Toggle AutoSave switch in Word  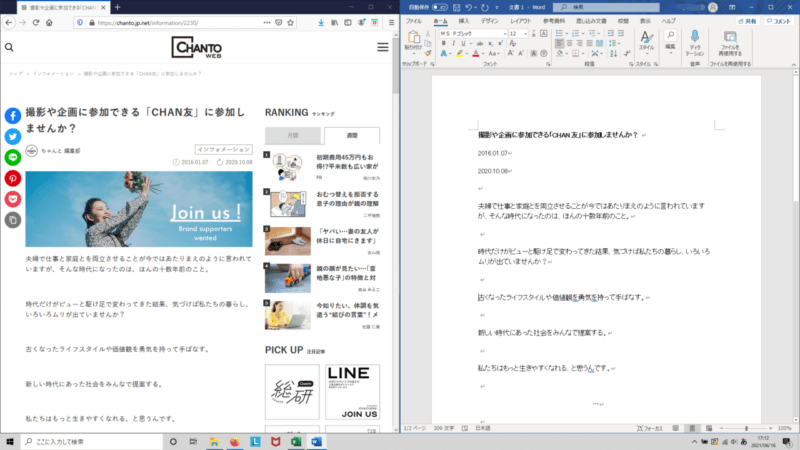click(439, 7)
